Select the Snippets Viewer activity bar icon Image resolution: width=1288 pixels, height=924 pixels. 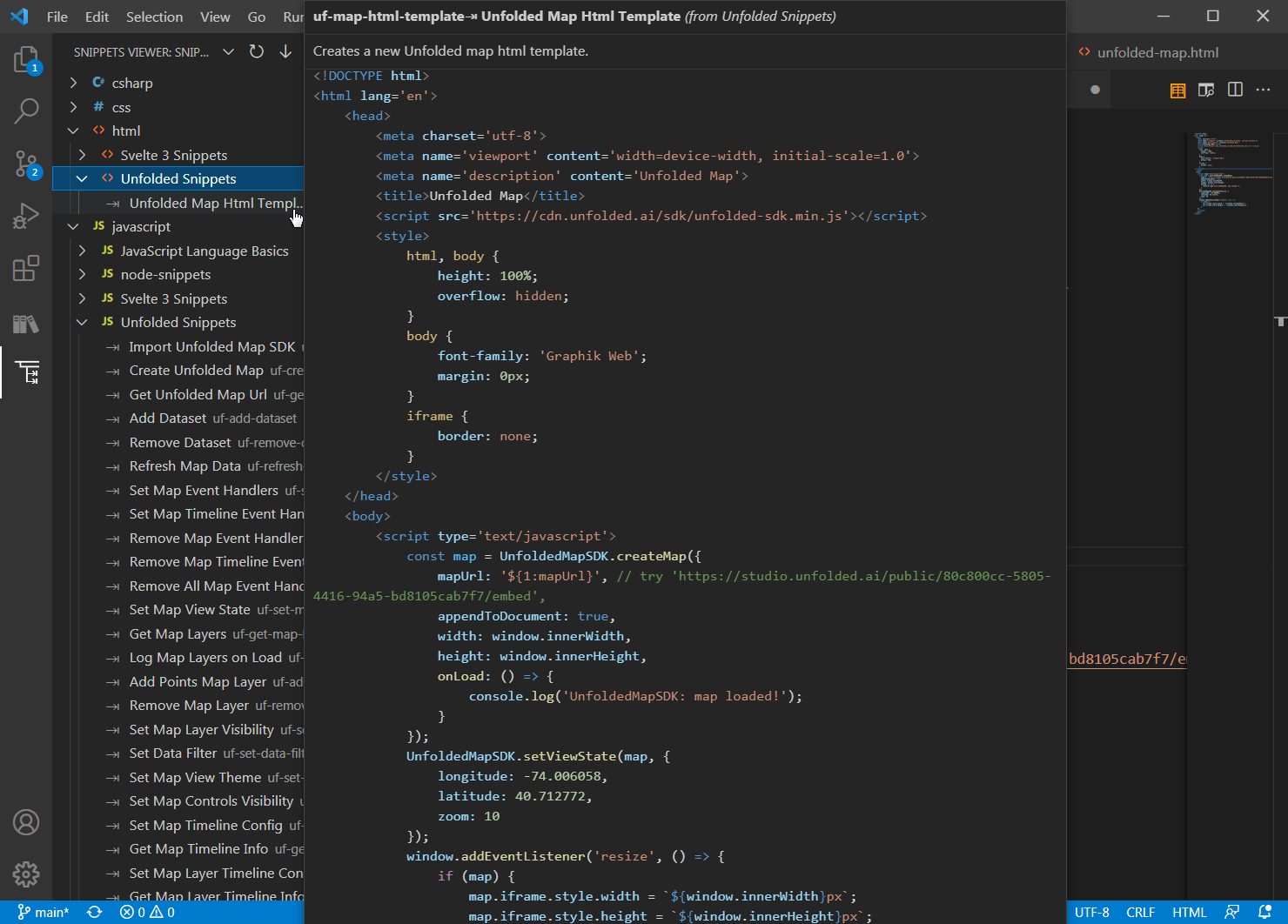(x=26, y=372)
